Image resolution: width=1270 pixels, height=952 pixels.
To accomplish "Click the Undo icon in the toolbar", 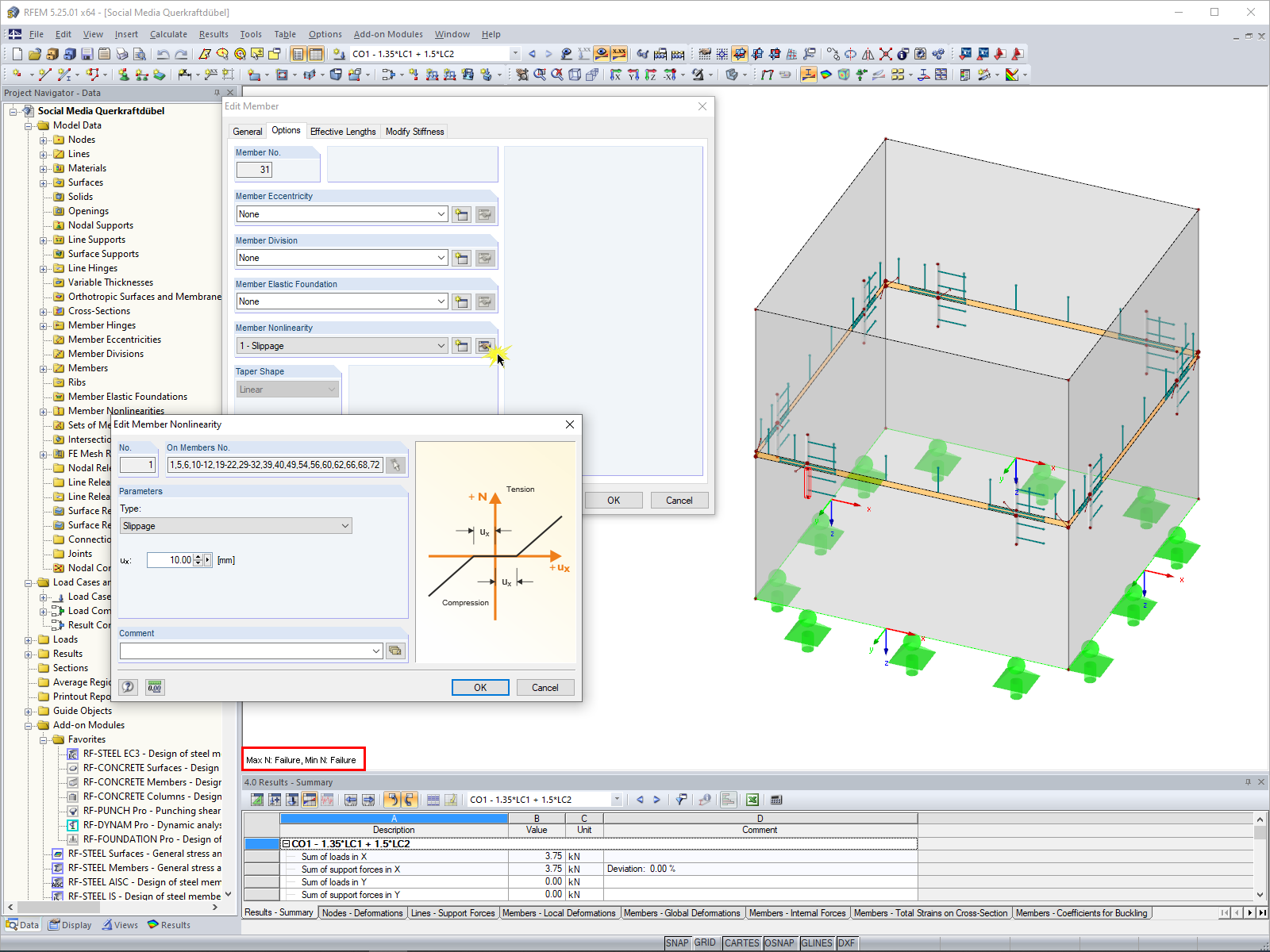I will pyautogui.click(x=164, y=54).
